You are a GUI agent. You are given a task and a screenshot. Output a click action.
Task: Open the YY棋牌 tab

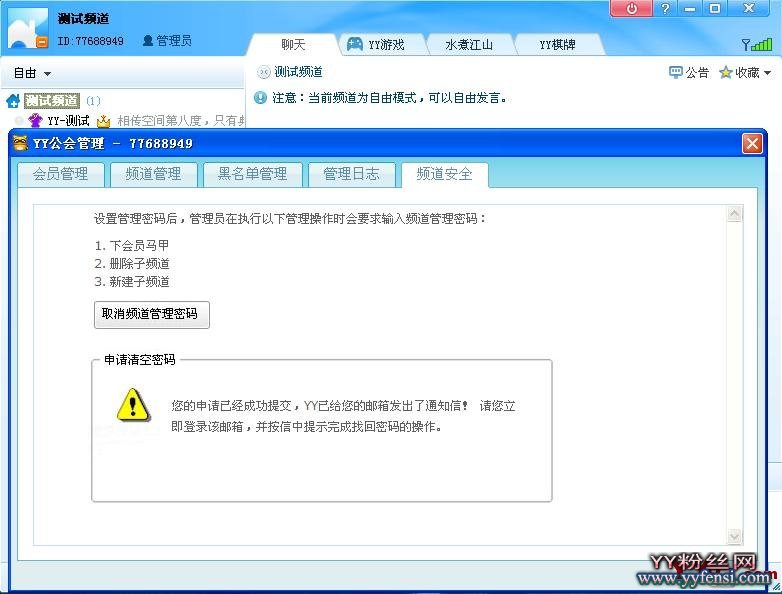(557, 45)
